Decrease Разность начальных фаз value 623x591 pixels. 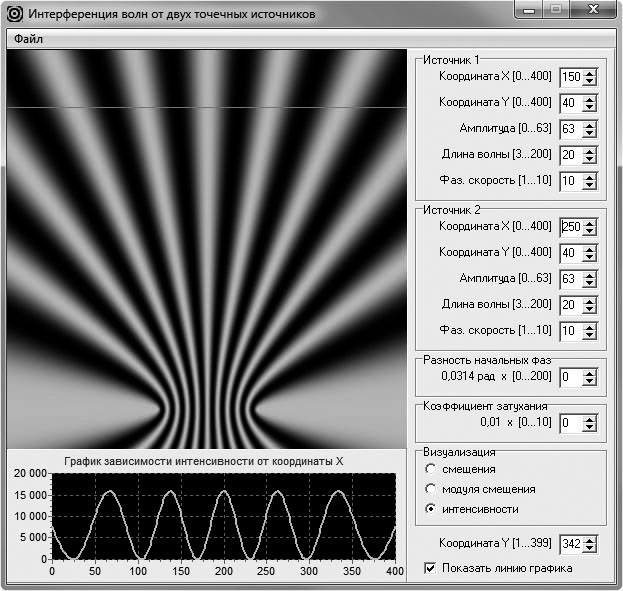tap(590, 382)
